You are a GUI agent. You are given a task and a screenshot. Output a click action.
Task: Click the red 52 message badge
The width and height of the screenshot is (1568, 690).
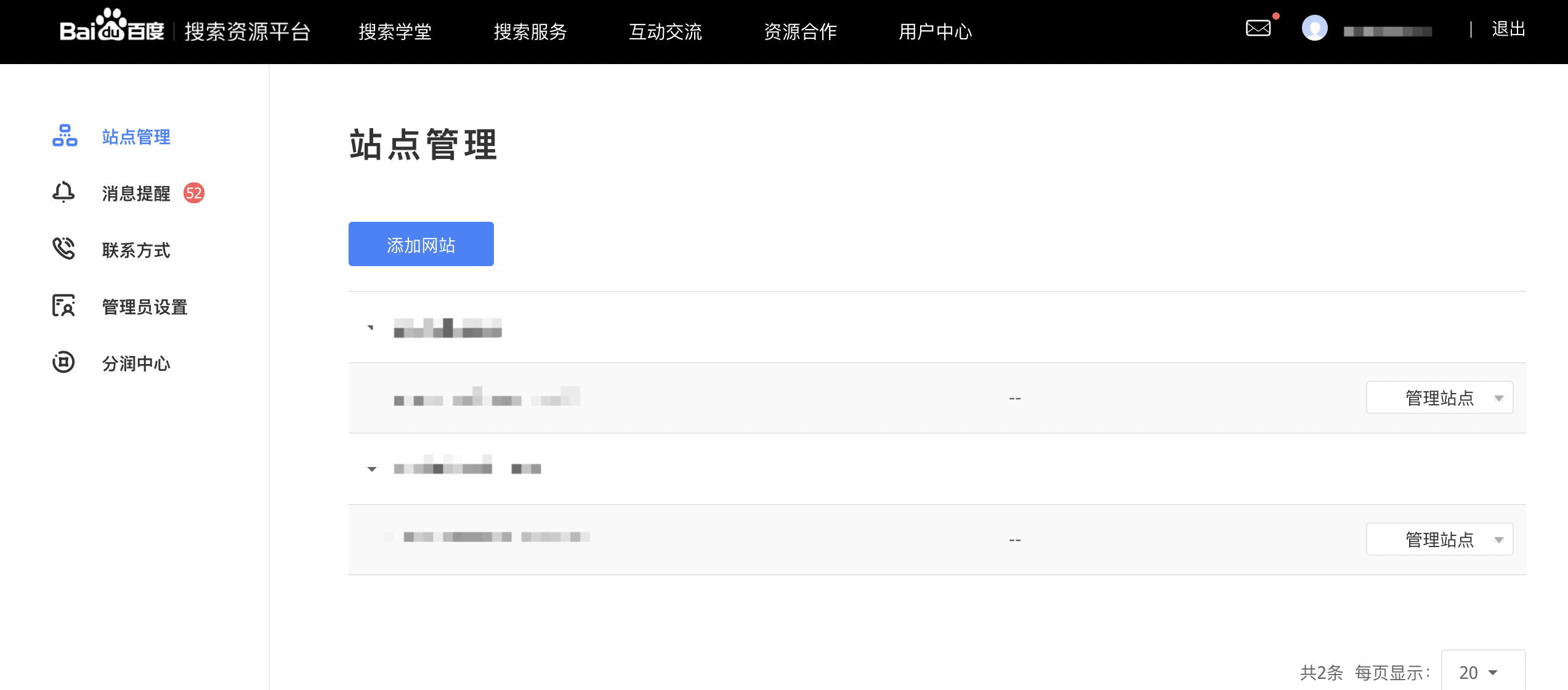[194, 193]
